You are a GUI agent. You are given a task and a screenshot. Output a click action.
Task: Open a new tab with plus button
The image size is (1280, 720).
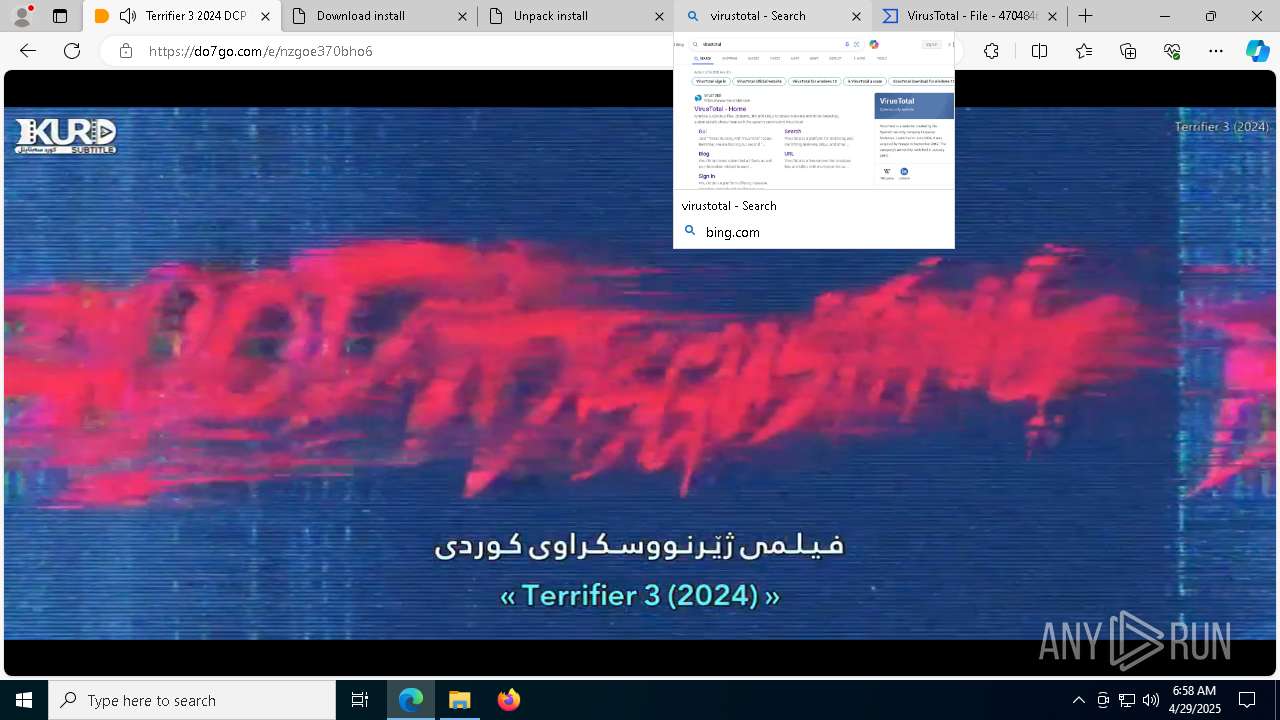(1085, 16)
